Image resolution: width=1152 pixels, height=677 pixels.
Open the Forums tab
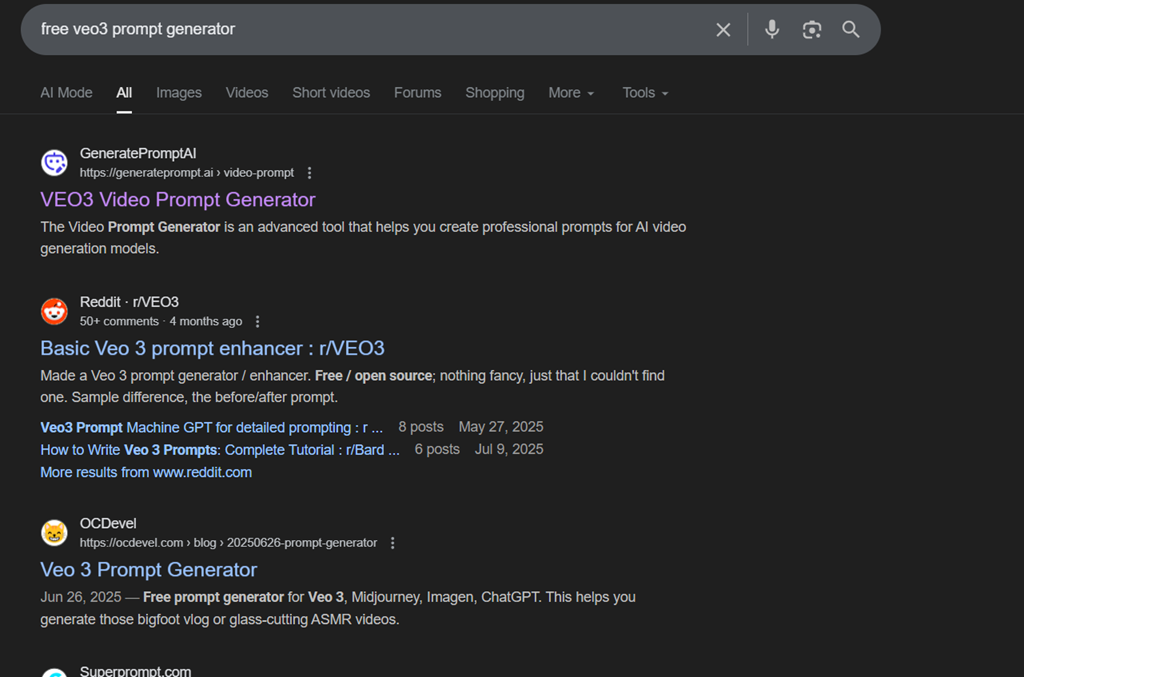tap(417, 93)
